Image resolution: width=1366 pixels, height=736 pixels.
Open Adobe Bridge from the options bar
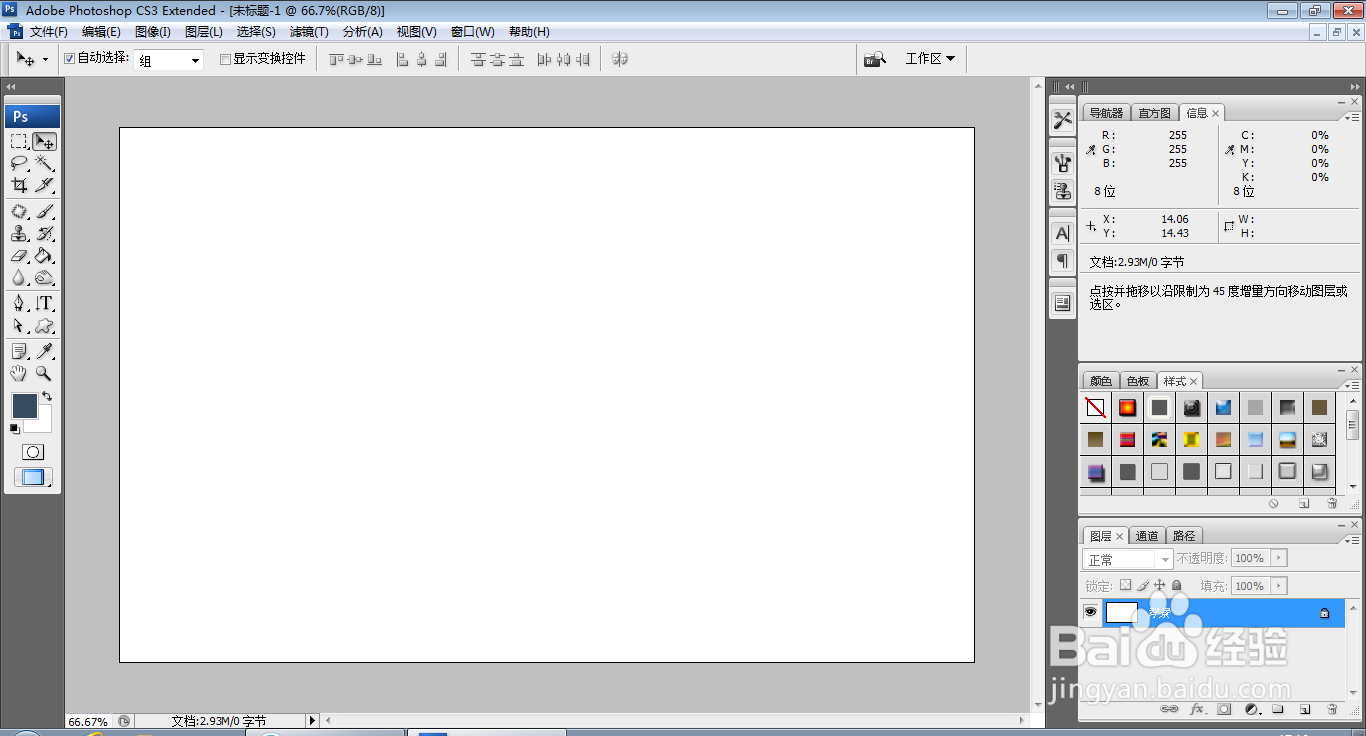[875, 59]
